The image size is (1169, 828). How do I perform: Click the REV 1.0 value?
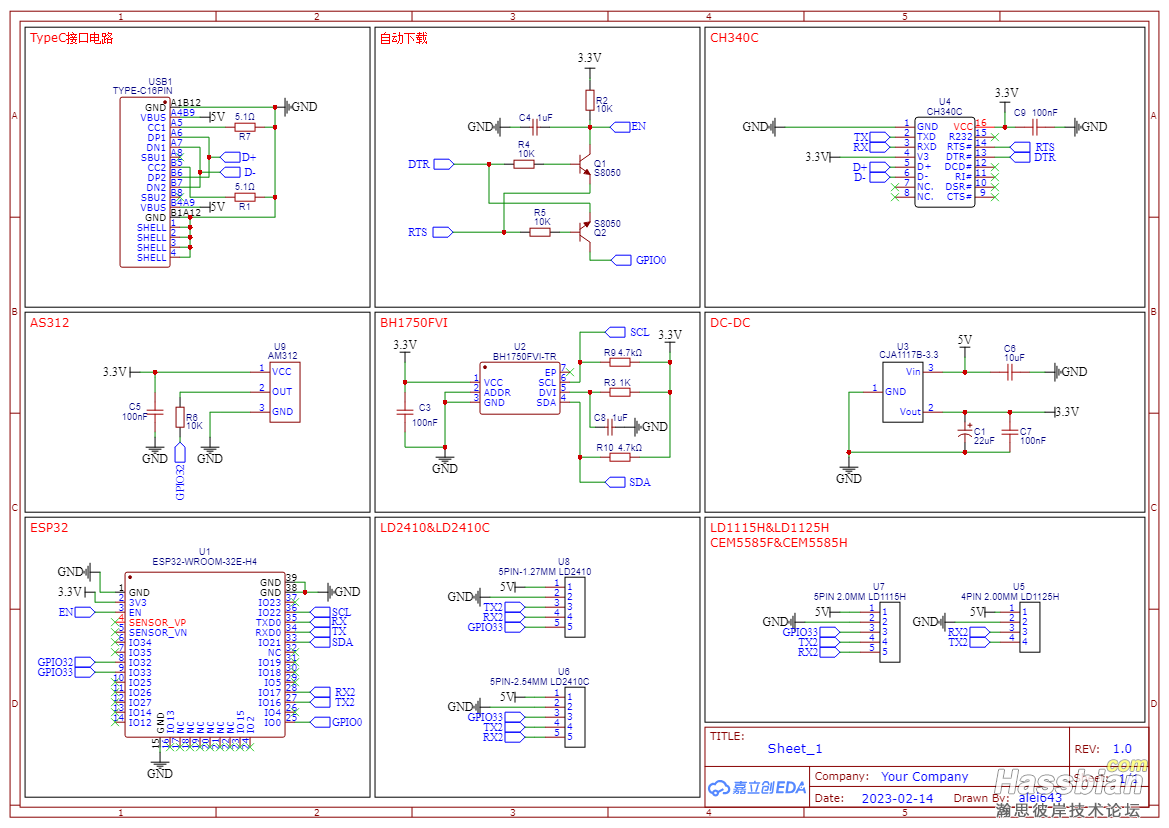(1122, 748)
